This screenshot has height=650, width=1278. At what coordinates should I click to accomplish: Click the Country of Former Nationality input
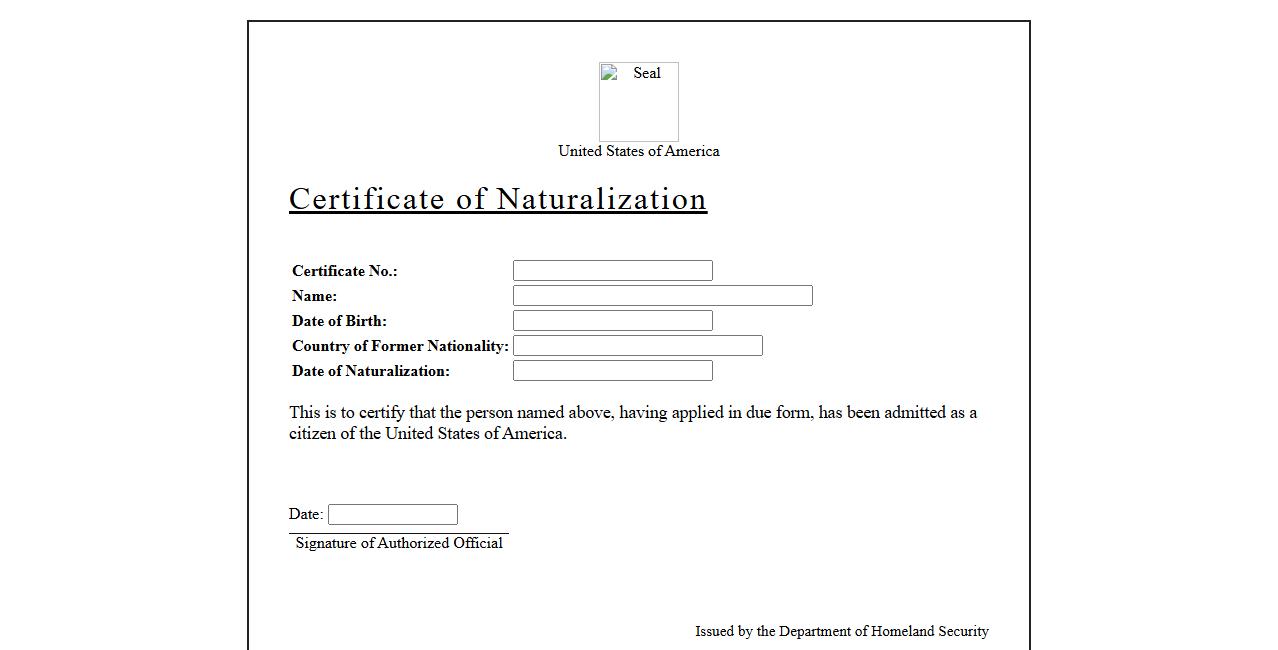coord(637,346)
